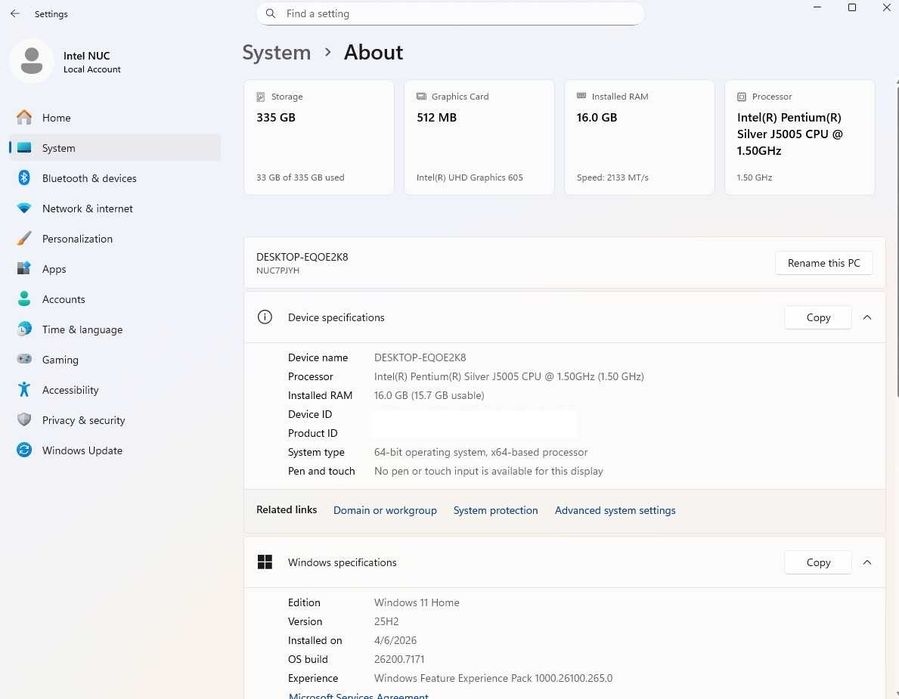Viewport: 899px width, 699px height.
Task: Open the Apps settings page
Action: pos(54,269)
